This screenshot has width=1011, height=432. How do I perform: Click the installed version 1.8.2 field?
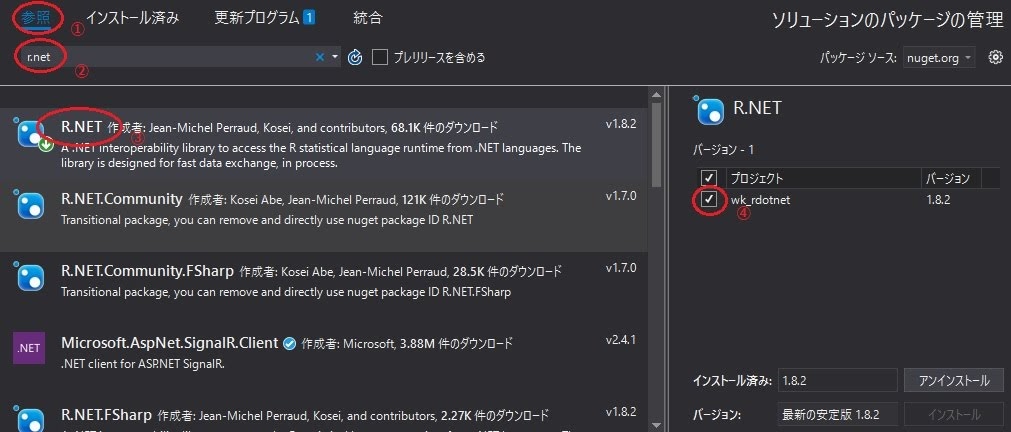[837, 380]
